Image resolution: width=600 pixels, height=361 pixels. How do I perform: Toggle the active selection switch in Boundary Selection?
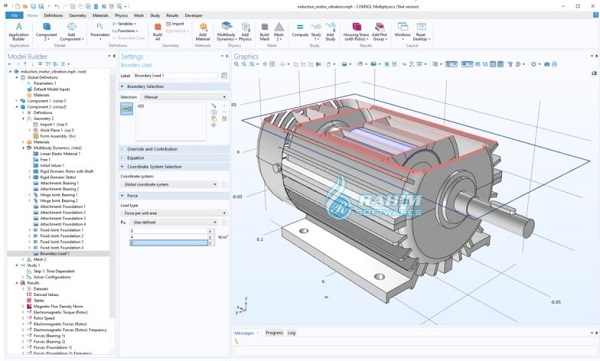(x=127, y=109)
